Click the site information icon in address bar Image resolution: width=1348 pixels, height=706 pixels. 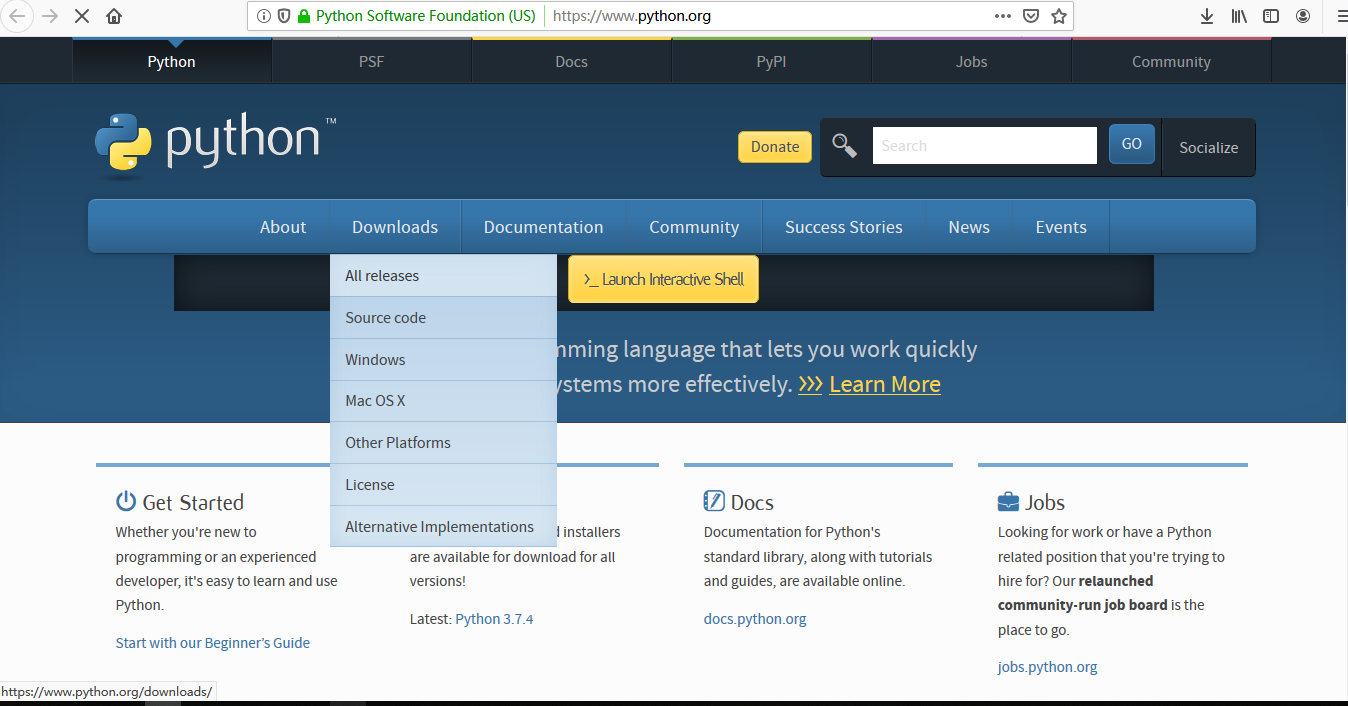[x=264, y=16]
